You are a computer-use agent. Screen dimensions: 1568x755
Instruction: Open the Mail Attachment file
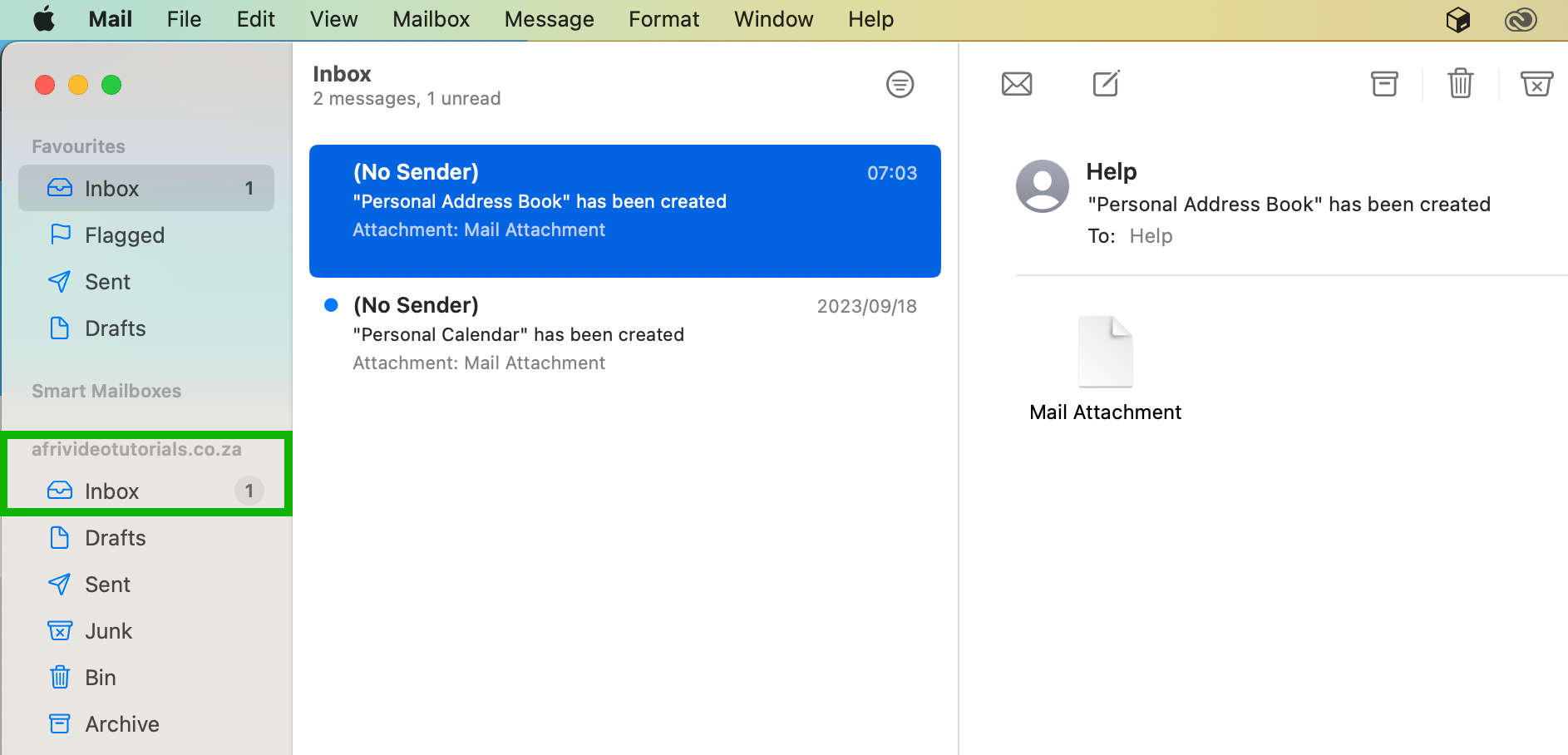coord(1105,353)
